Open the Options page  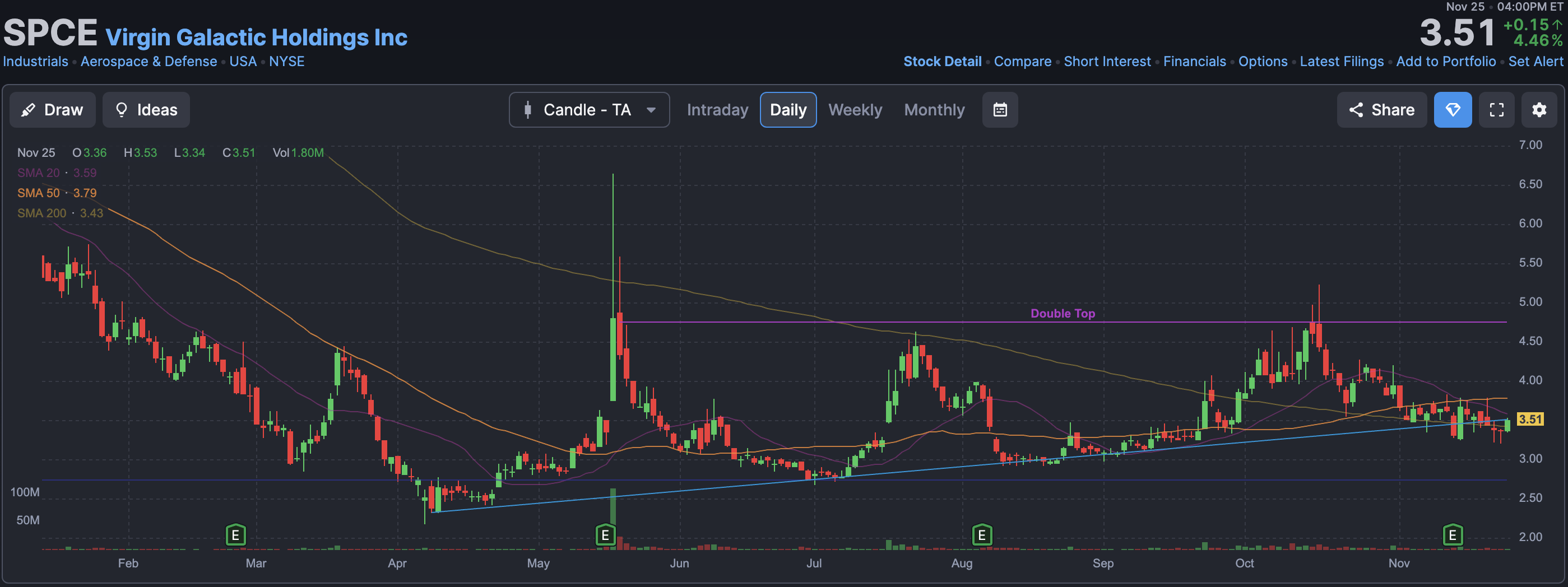pos(1263,62)
